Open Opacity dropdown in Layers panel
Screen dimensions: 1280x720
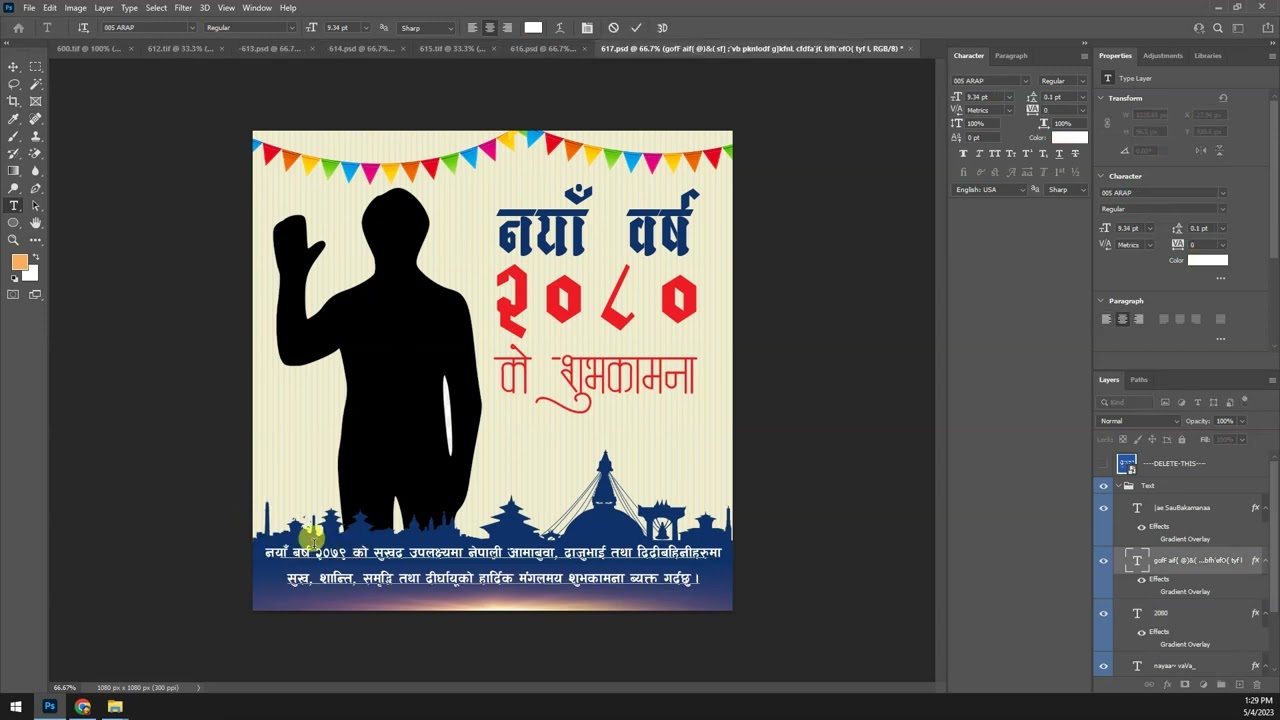point(1242,421)
